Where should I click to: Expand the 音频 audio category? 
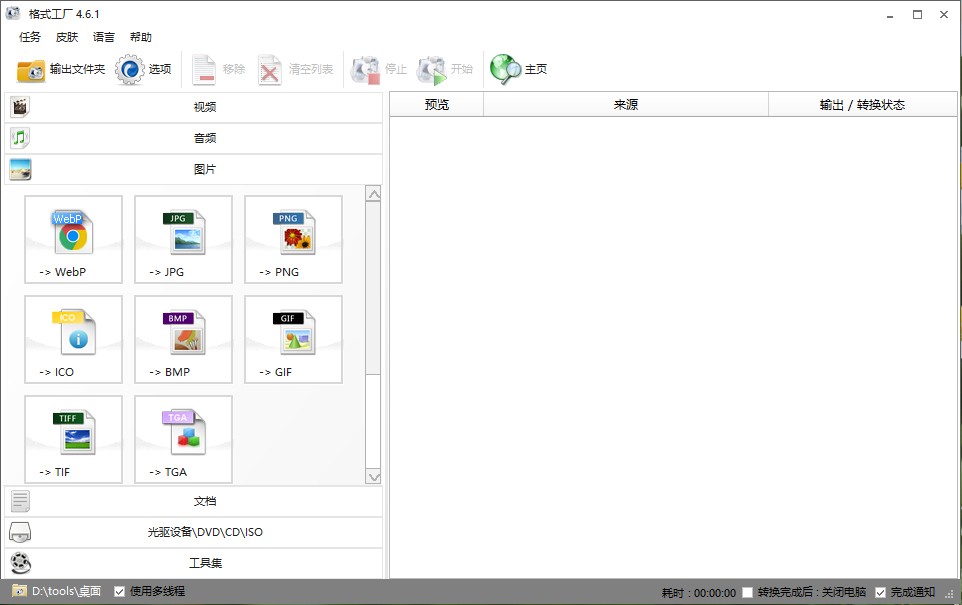click(193, 138)
